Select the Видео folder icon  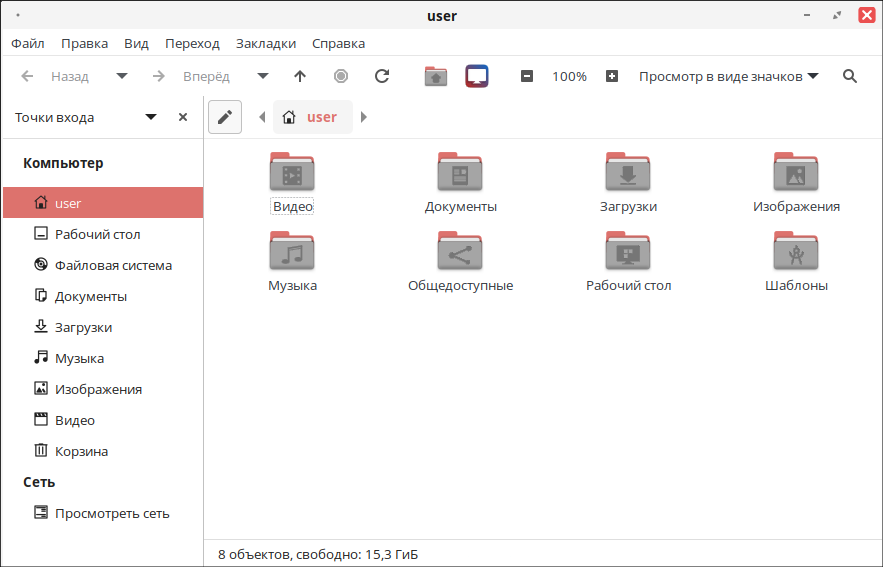coord(292,172)
